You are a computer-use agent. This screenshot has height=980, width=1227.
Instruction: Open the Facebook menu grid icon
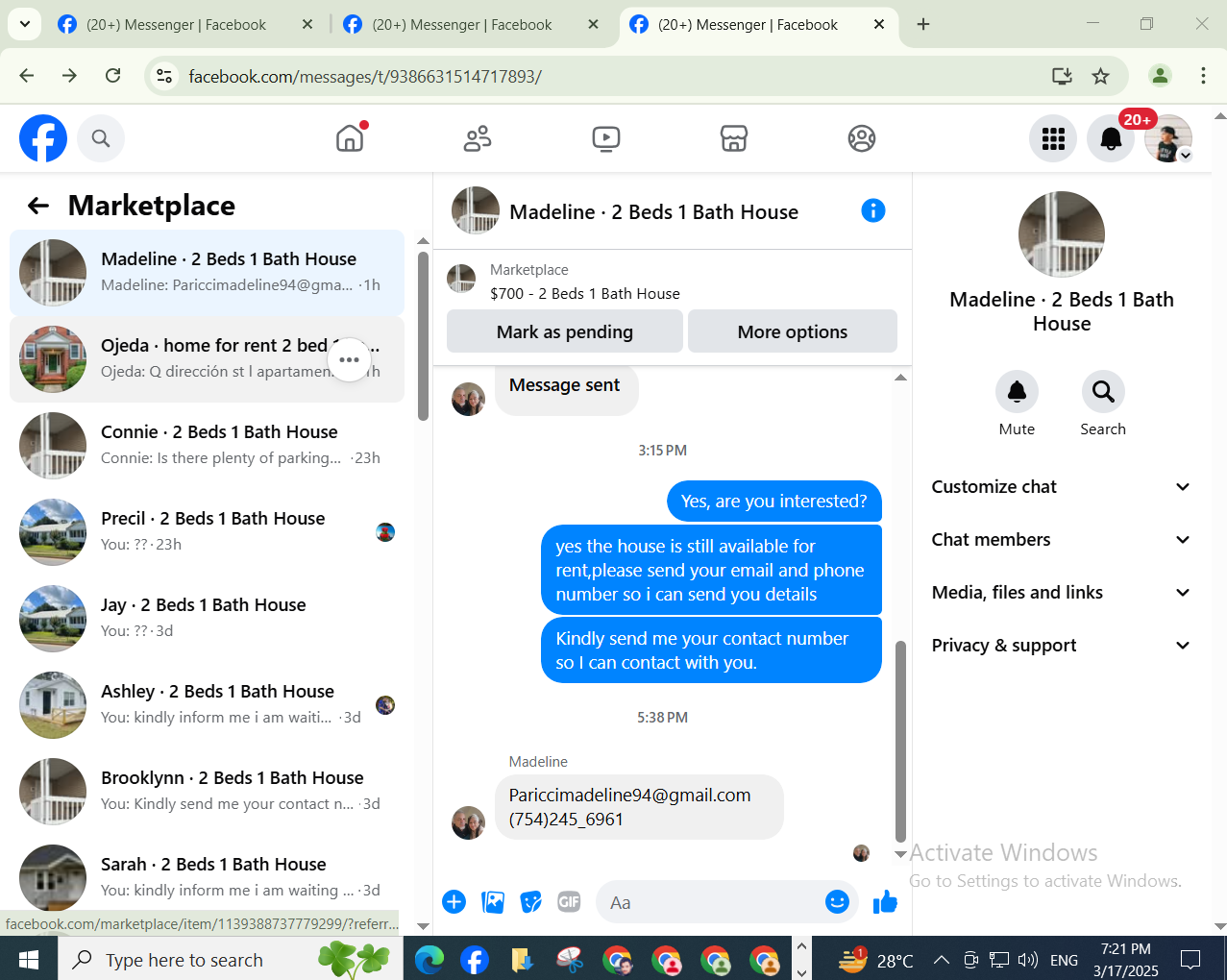coord(1053,138)
